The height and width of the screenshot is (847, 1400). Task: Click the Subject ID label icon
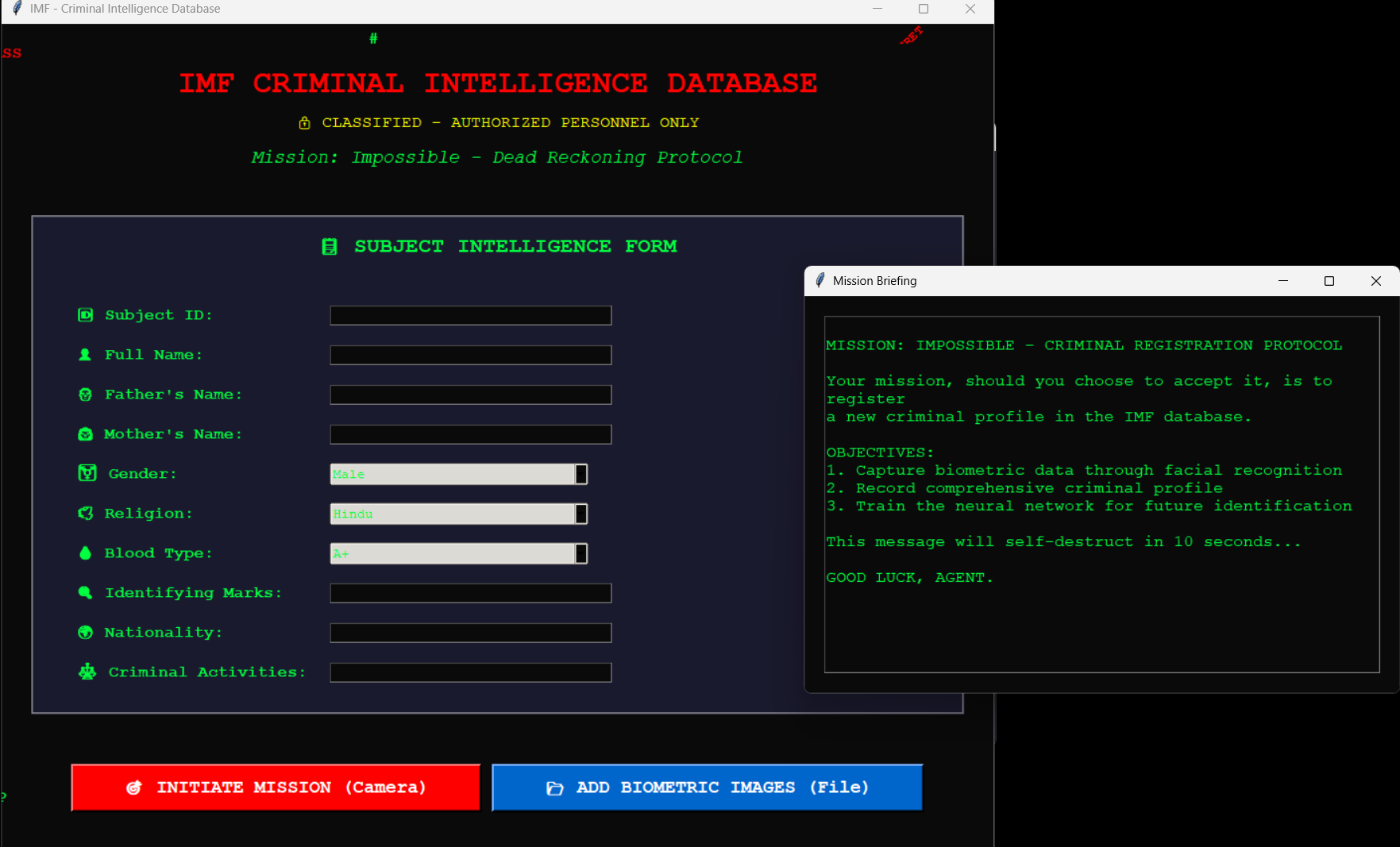click(x=85, y=315)
